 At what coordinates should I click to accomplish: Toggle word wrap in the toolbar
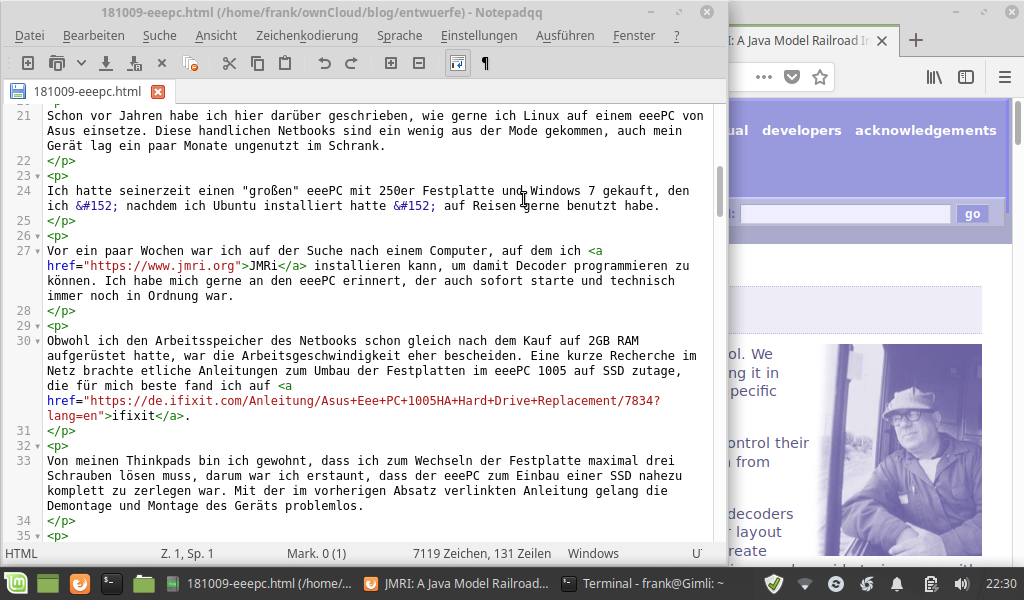click(x=457, y=63)
